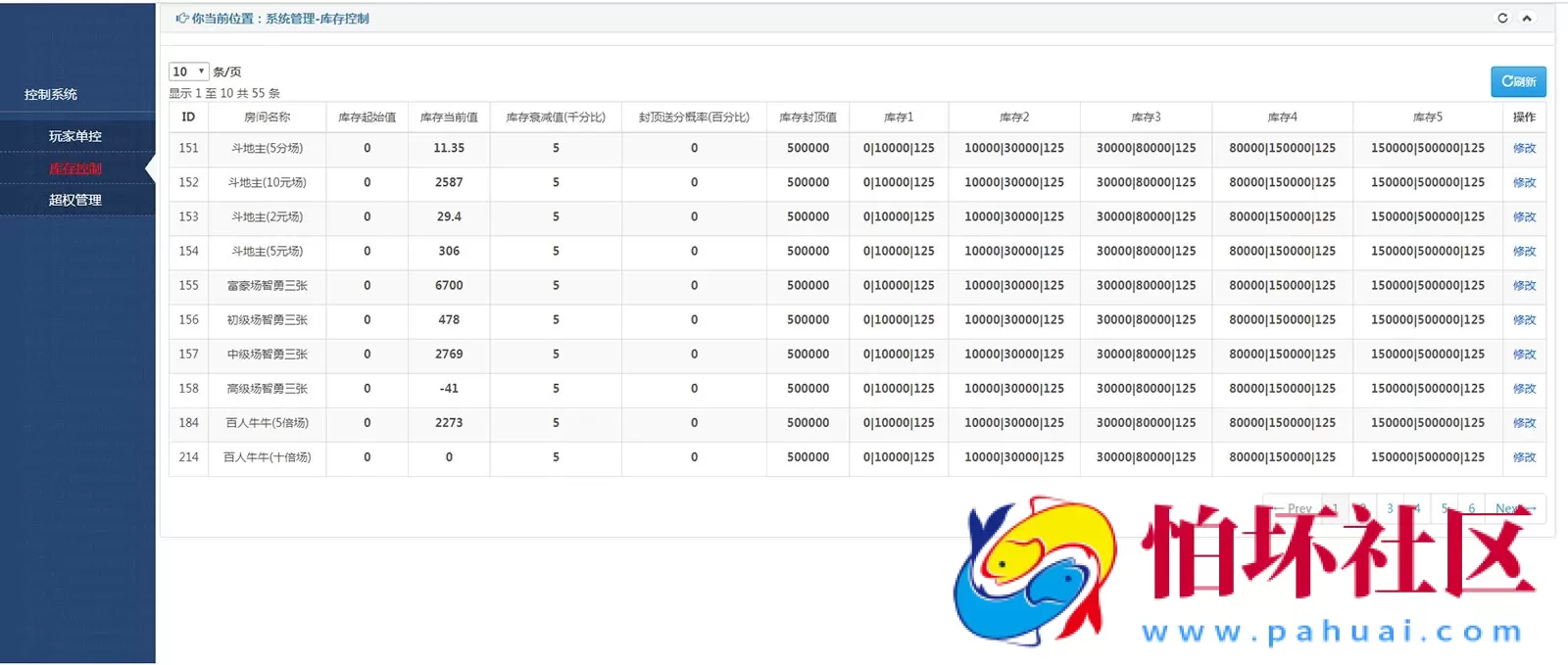Viewport: 1568px width, 665px height.
Task: Click the blue 刷新 refresh button
Action: 1518,81
